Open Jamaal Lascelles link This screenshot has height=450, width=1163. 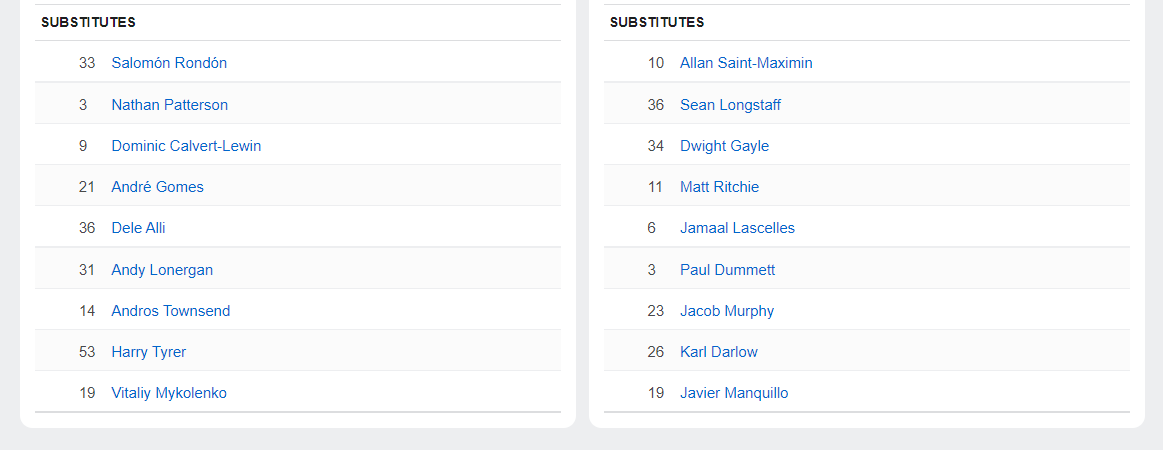pyautogui.click(x=737, y=228)
